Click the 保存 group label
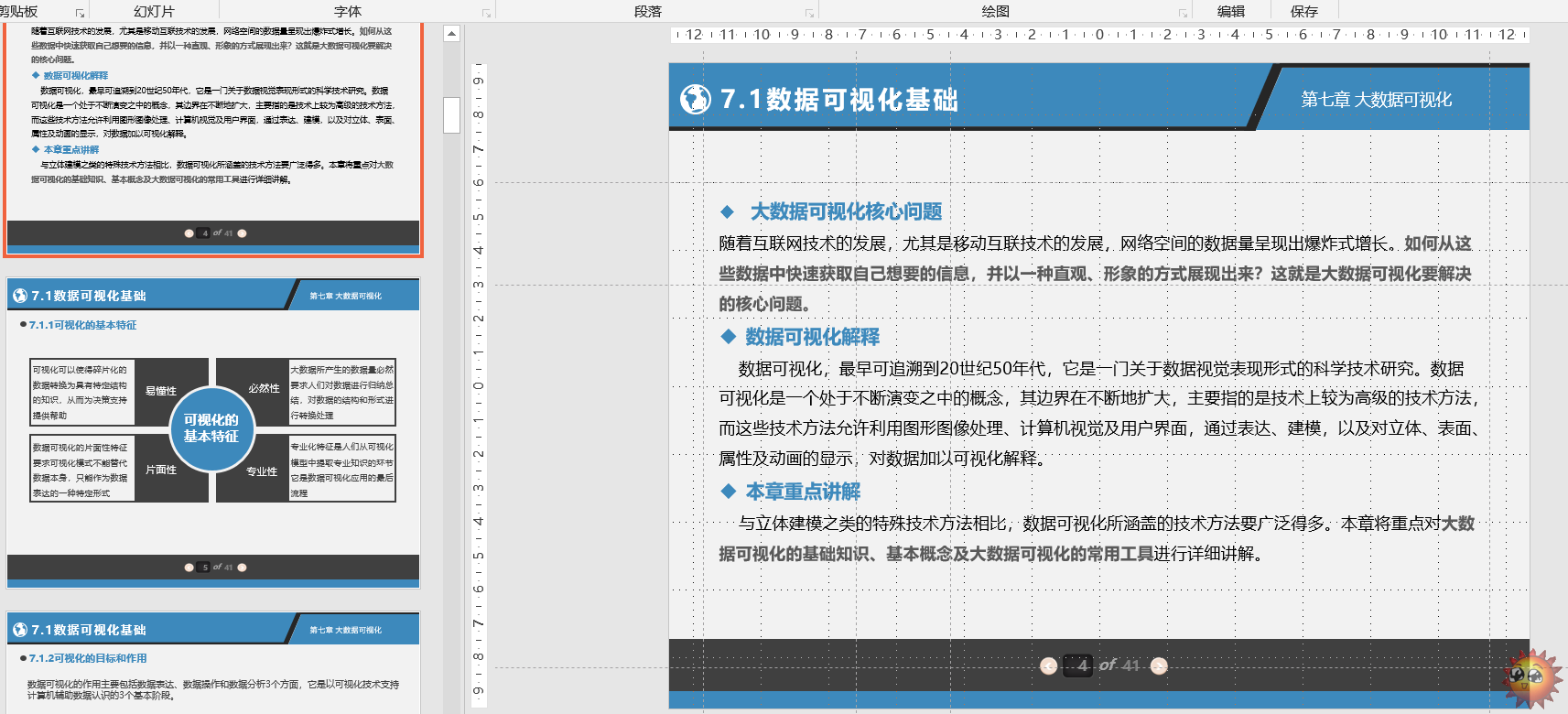This screenshot has width=1568, height=714. pos(1304,11)
